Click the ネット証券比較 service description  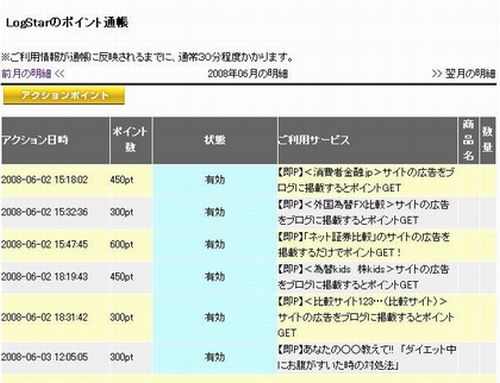tap(364, 244)
